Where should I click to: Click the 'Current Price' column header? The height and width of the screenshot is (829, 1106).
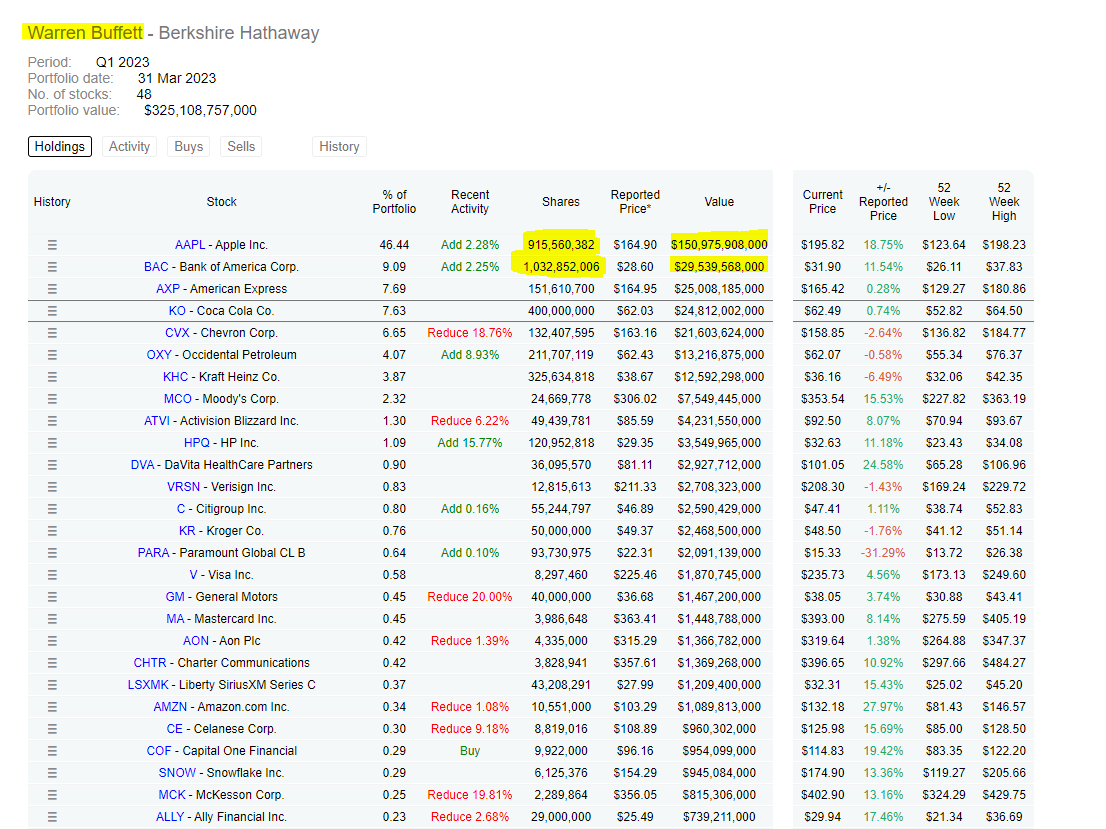coord(822,202)
